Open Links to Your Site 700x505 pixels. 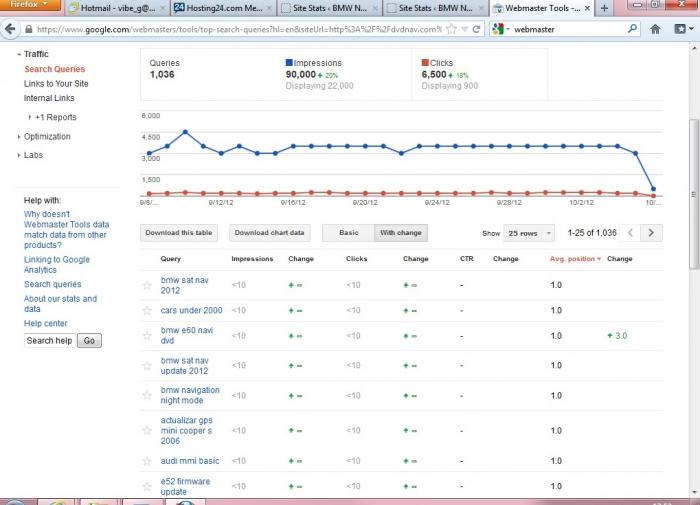(x=56, y=84)
